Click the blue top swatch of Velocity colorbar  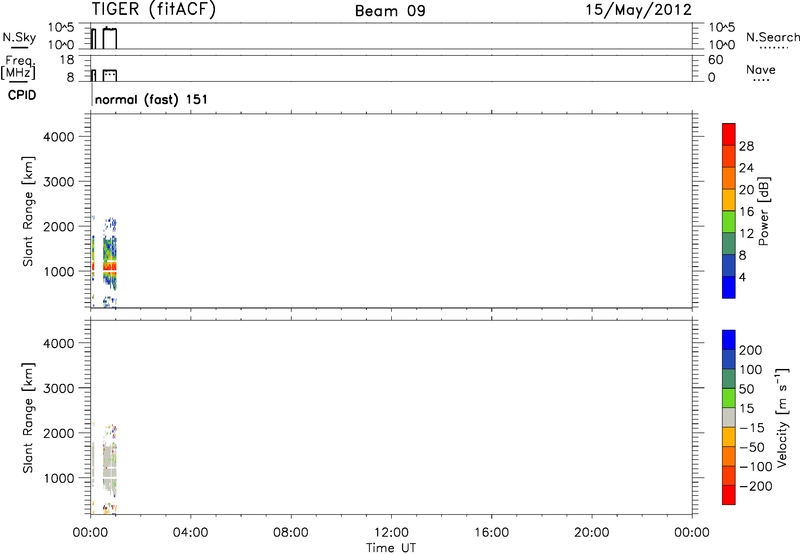(x=729, y=340)
